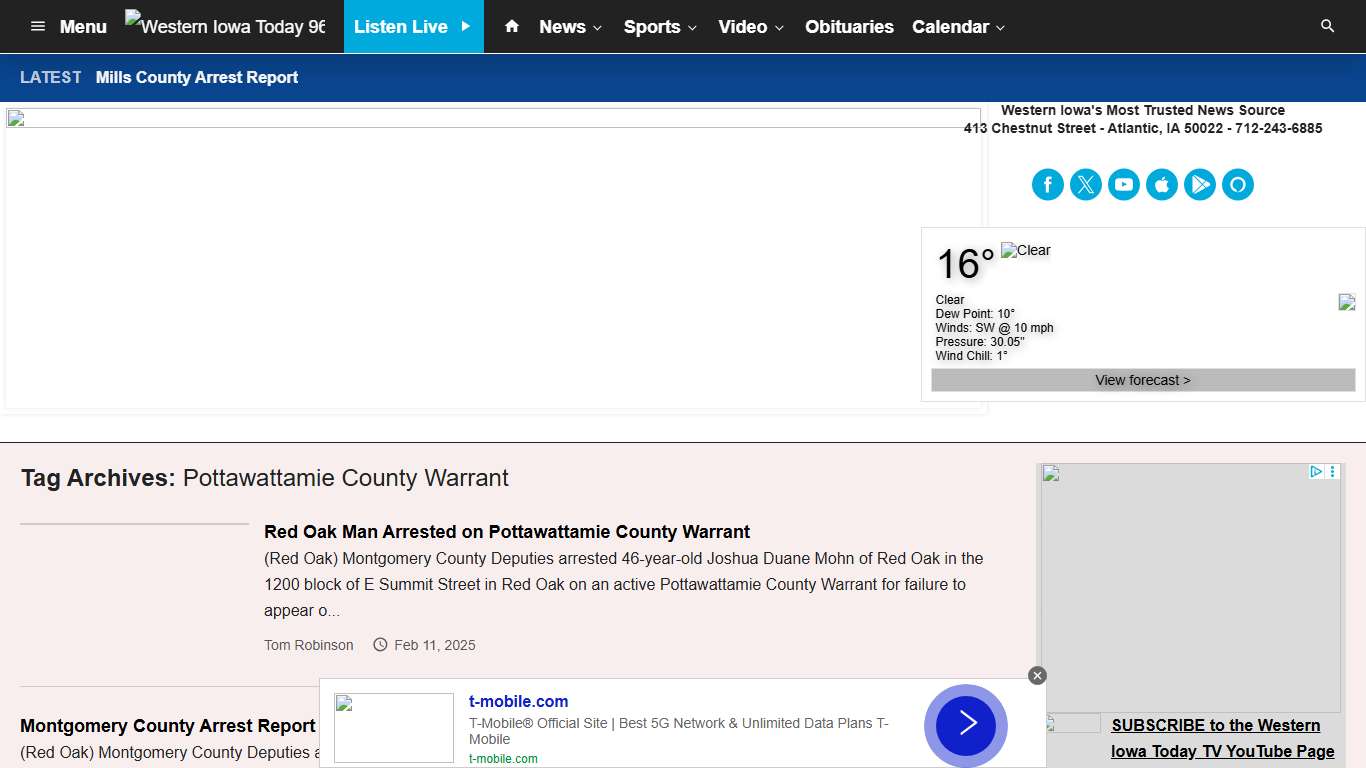Expand the Sports dropdown
The image size is (1366, 768).
click(x=653, y=27)
